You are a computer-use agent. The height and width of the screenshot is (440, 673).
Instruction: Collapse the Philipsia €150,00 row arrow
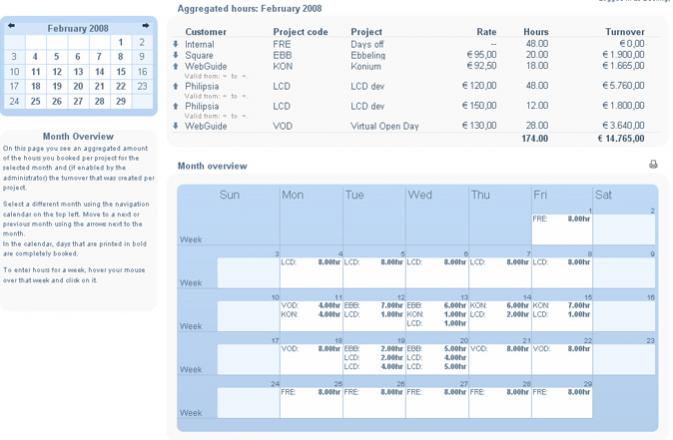click(x=176, y=106)
